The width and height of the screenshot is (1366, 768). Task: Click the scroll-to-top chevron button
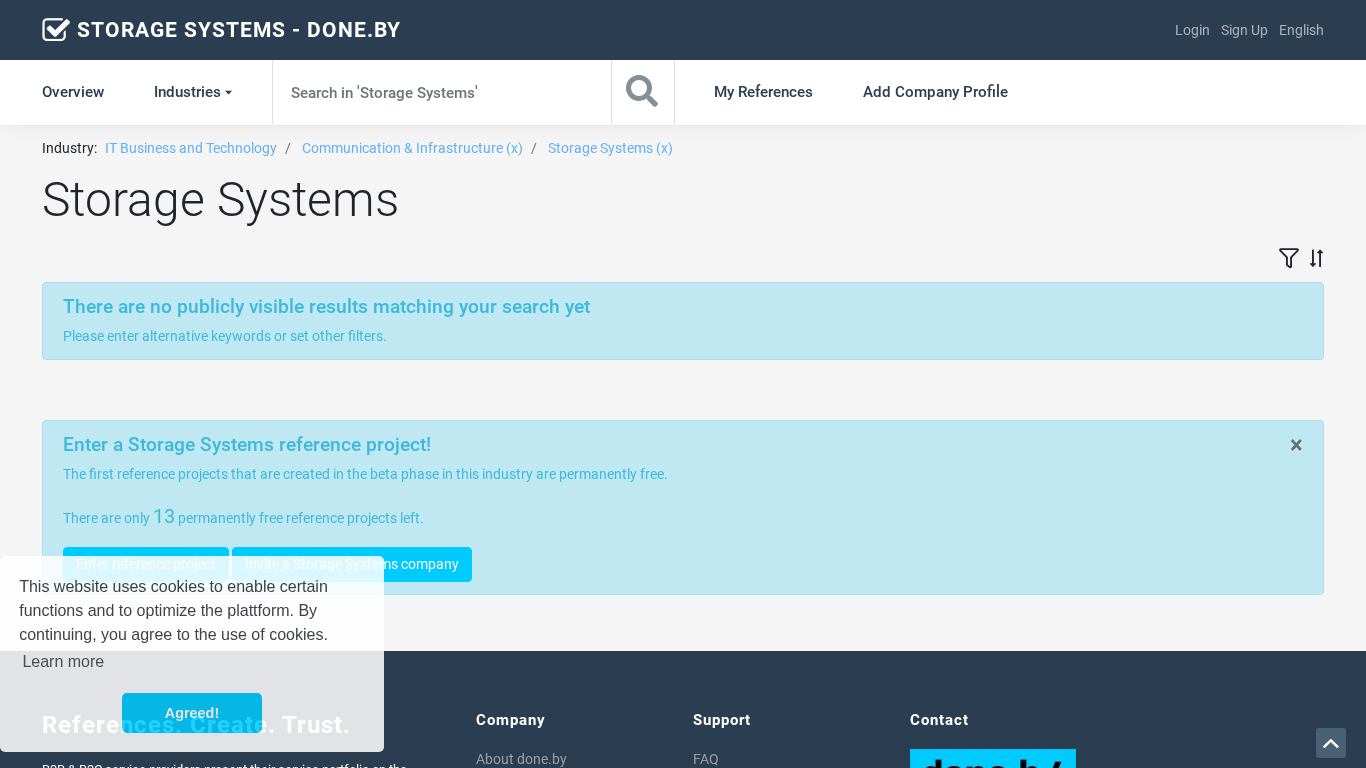(1330, 743)
